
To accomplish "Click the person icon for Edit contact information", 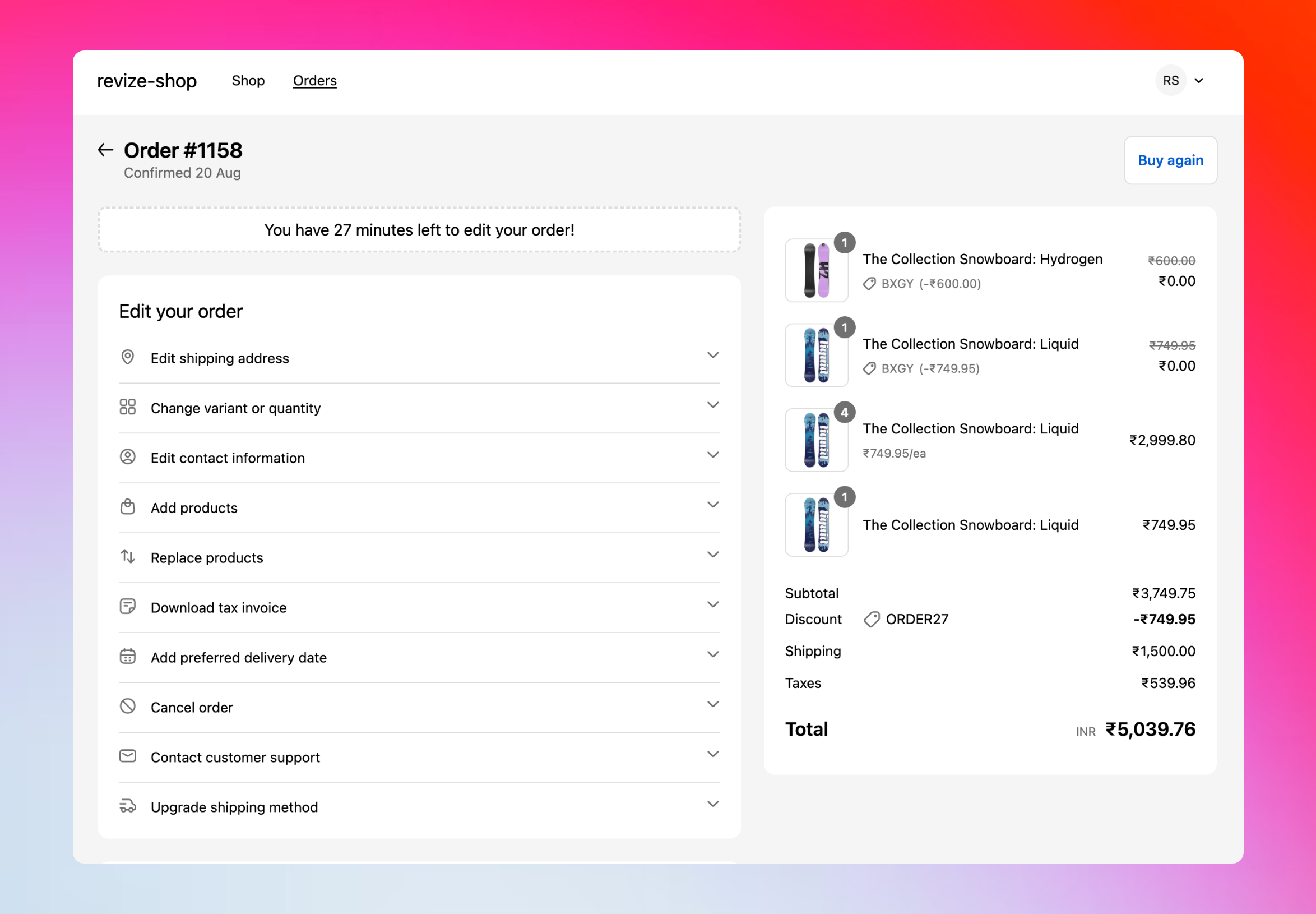I will click(128, 457).
